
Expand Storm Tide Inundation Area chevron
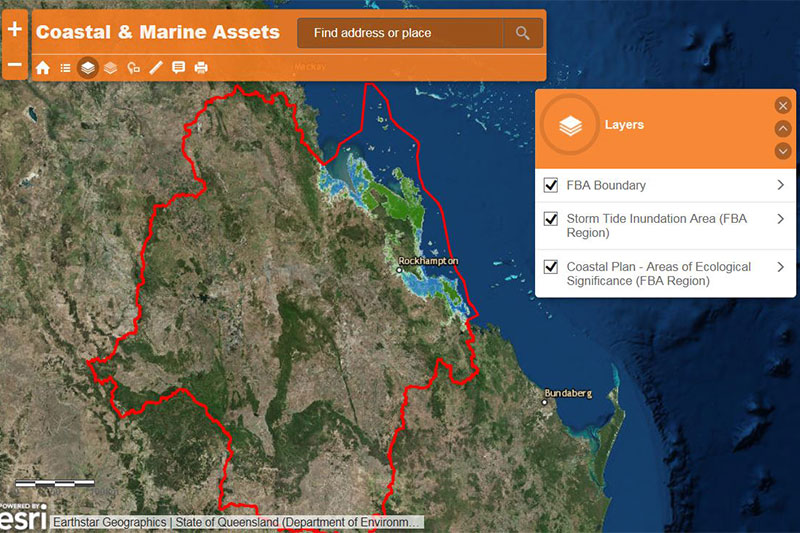(x=780, y=219)
